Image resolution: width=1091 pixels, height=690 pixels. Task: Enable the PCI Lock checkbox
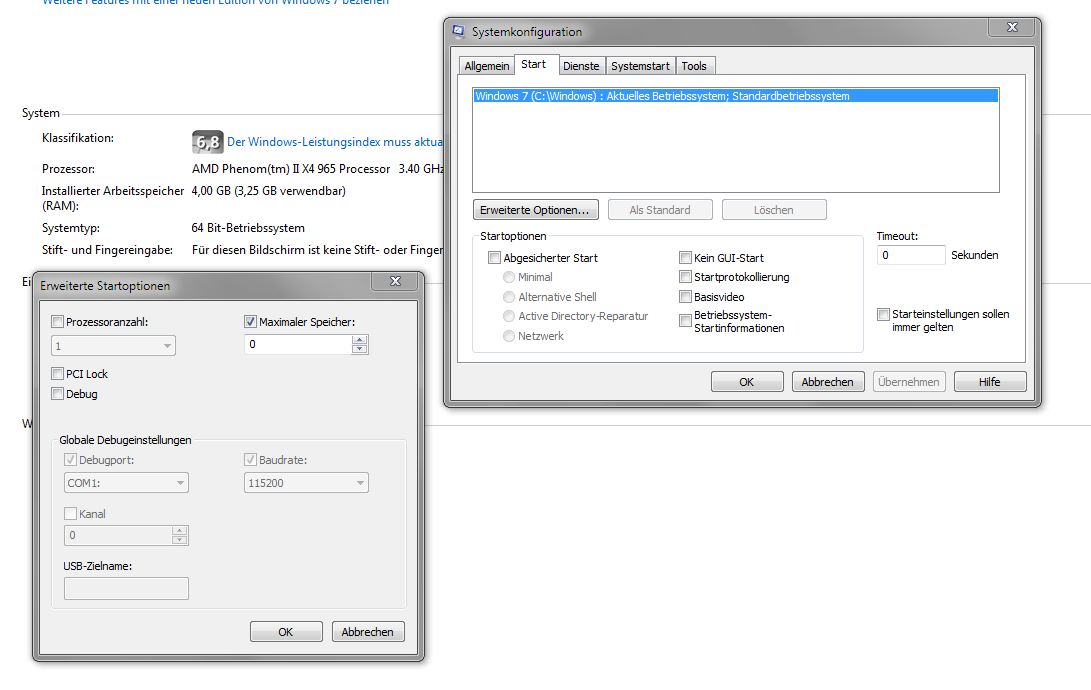[58, 374]
